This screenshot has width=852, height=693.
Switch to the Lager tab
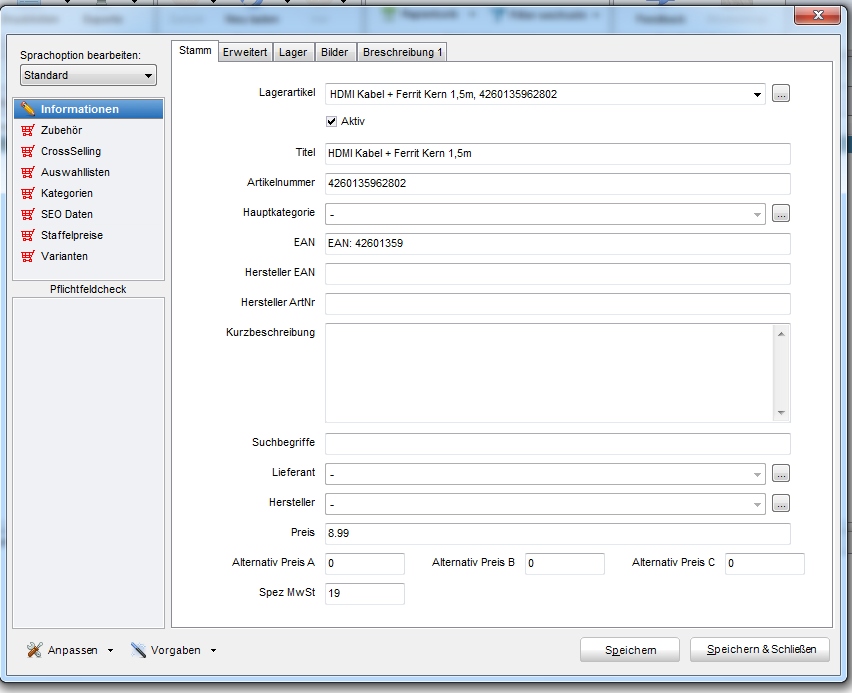293,52
